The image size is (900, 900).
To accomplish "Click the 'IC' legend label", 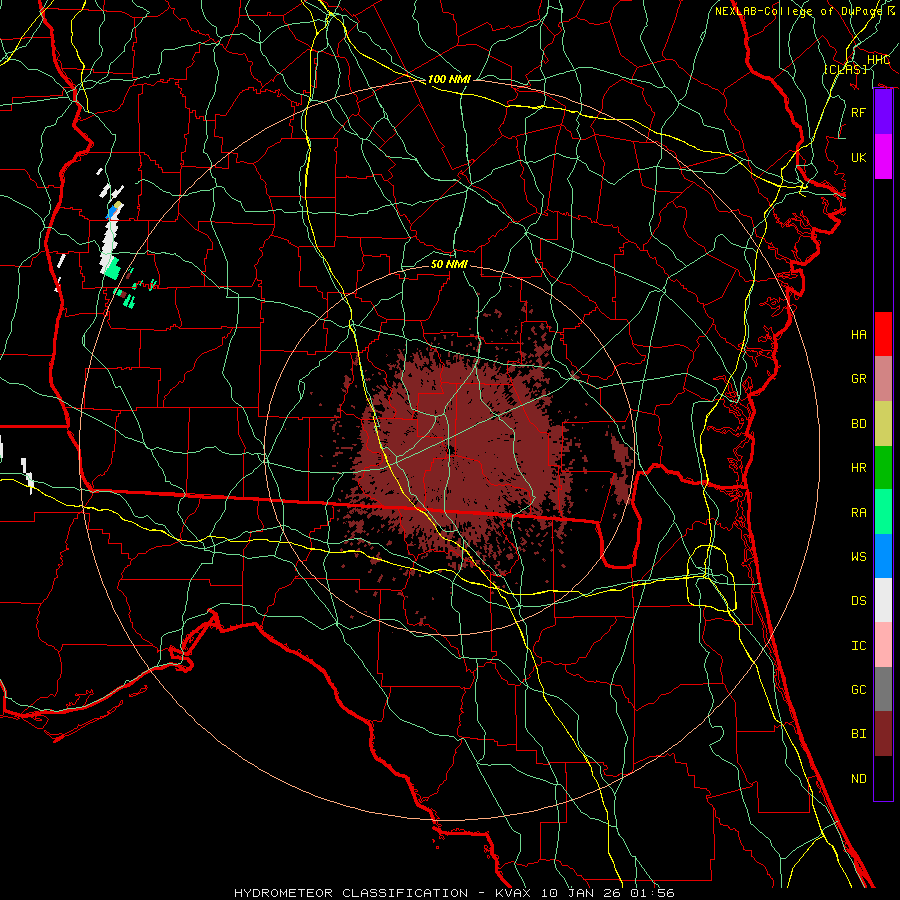I will 859,646.
